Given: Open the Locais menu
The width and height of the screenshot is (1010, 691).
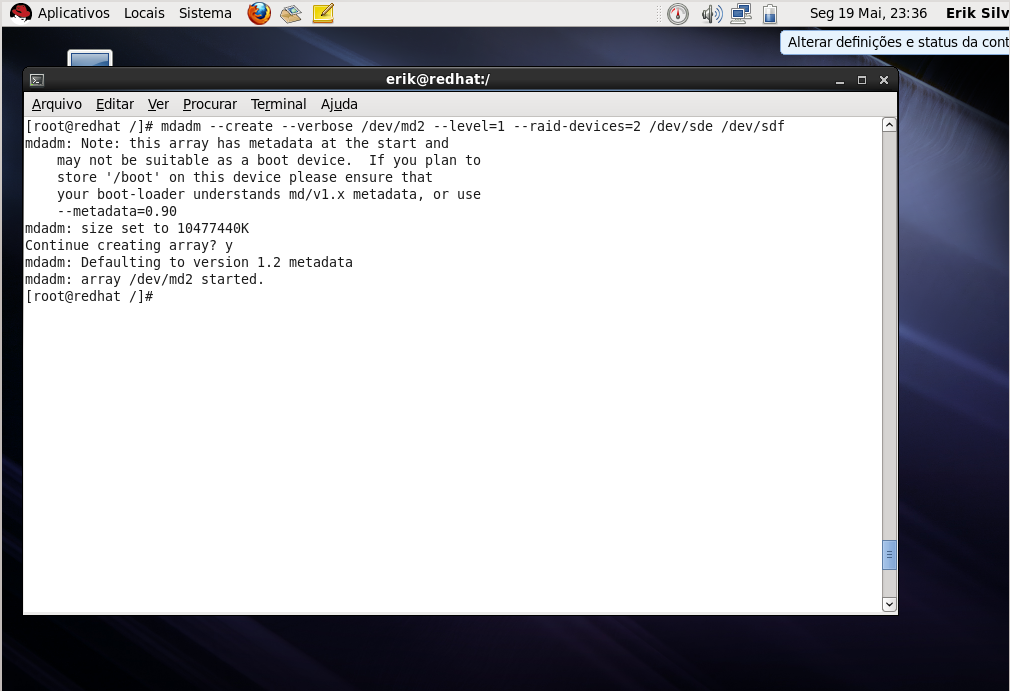Looking at the screenshot, I should (144, 13).
